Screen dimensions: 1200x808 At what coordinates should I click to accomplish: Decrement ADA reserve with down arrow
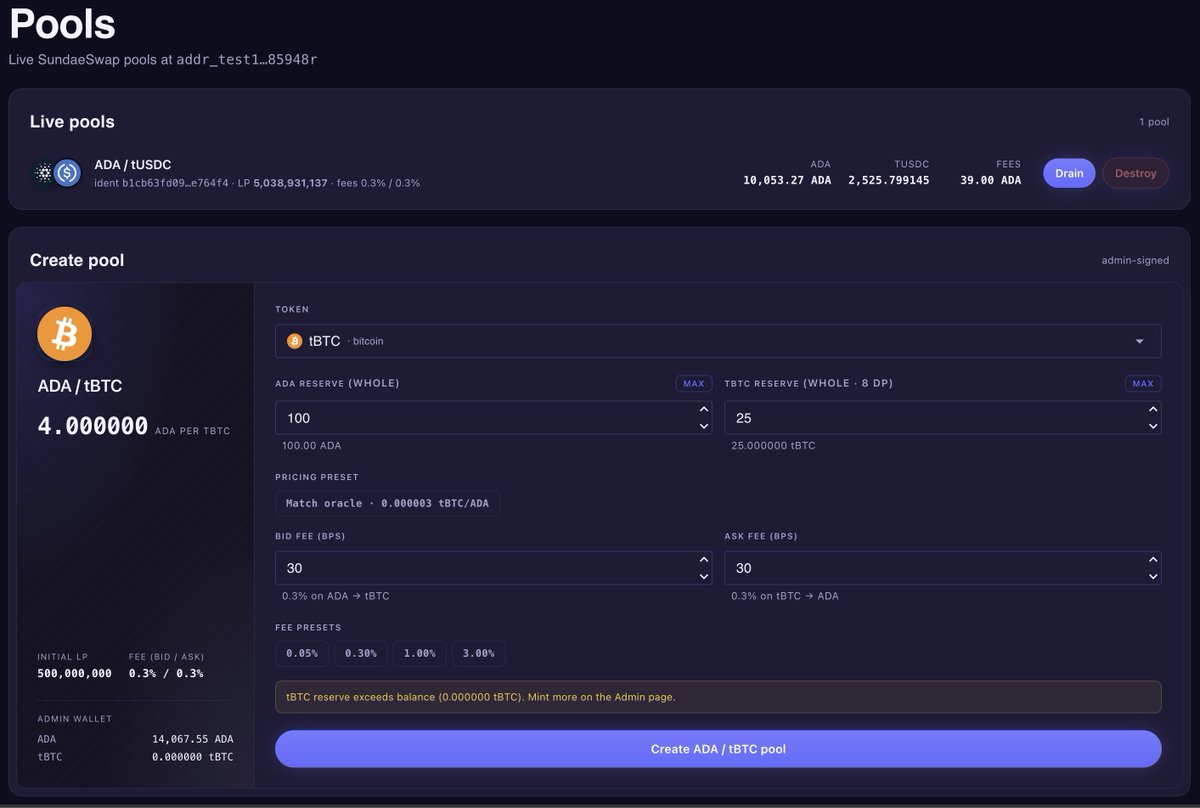tap(704, 426)
